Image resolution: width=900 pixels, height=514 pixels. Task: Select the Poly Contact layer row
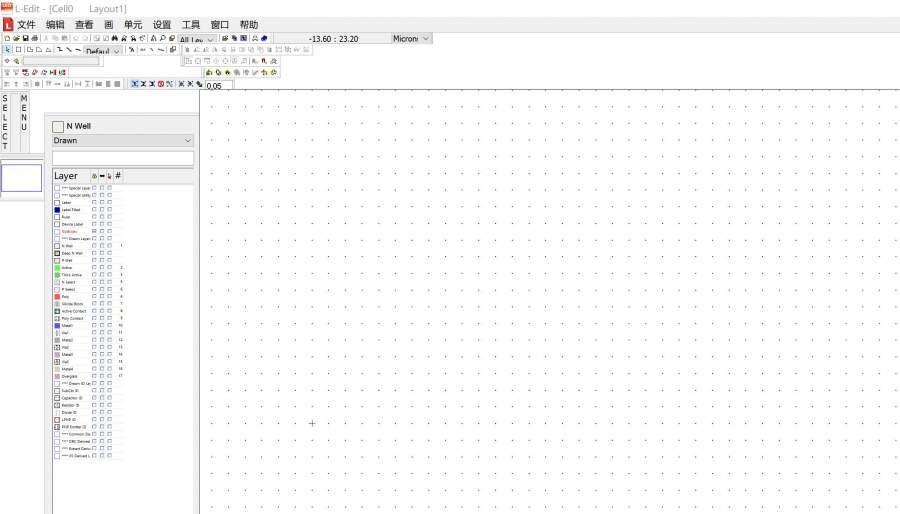point(88,318)
